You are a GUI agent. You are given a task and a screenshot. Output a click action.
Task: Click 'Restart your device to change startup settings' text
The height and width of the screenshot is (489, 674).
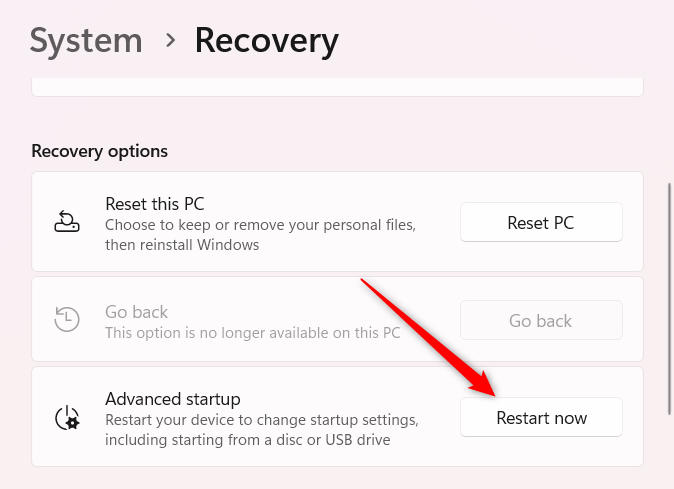tap(262, 420)
